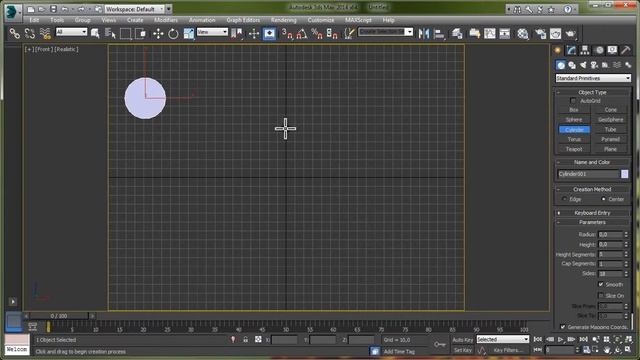Select the Cameras category icon
The width and height of the screenshot is (640, 360).
594,65
